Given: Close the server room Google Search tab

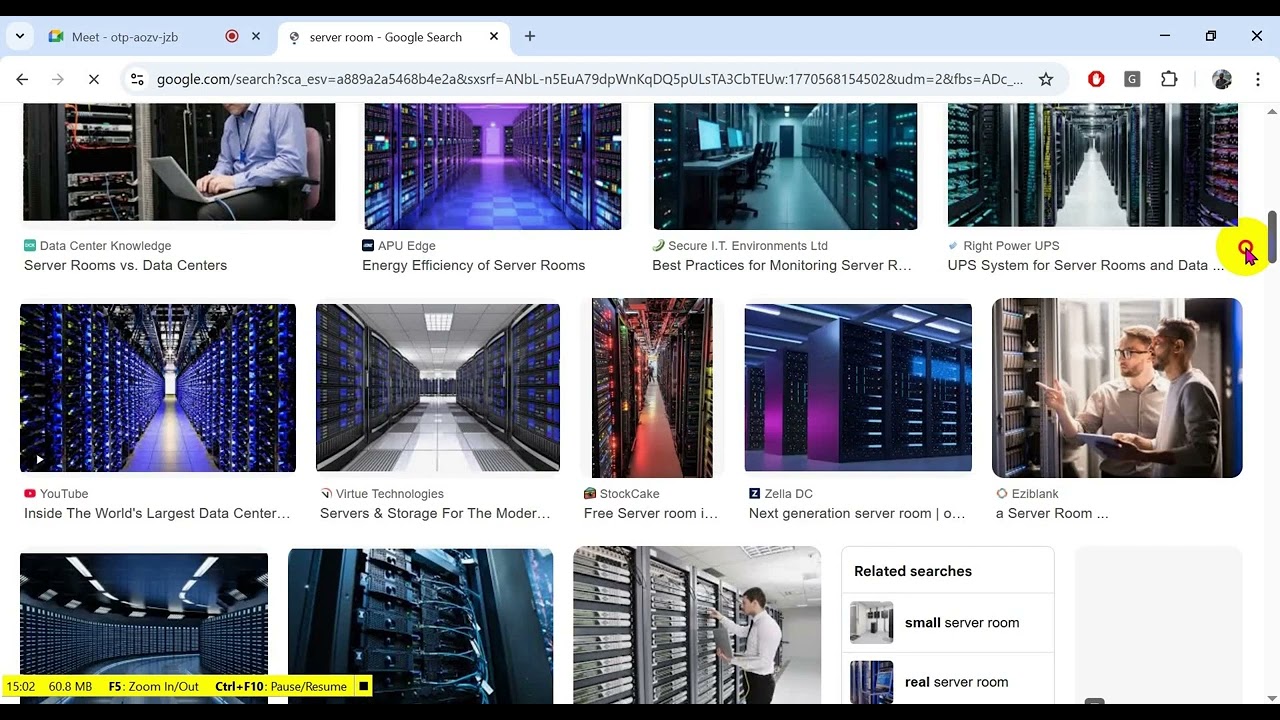Looking at the screenshot, I should click(x=494, y=36).
